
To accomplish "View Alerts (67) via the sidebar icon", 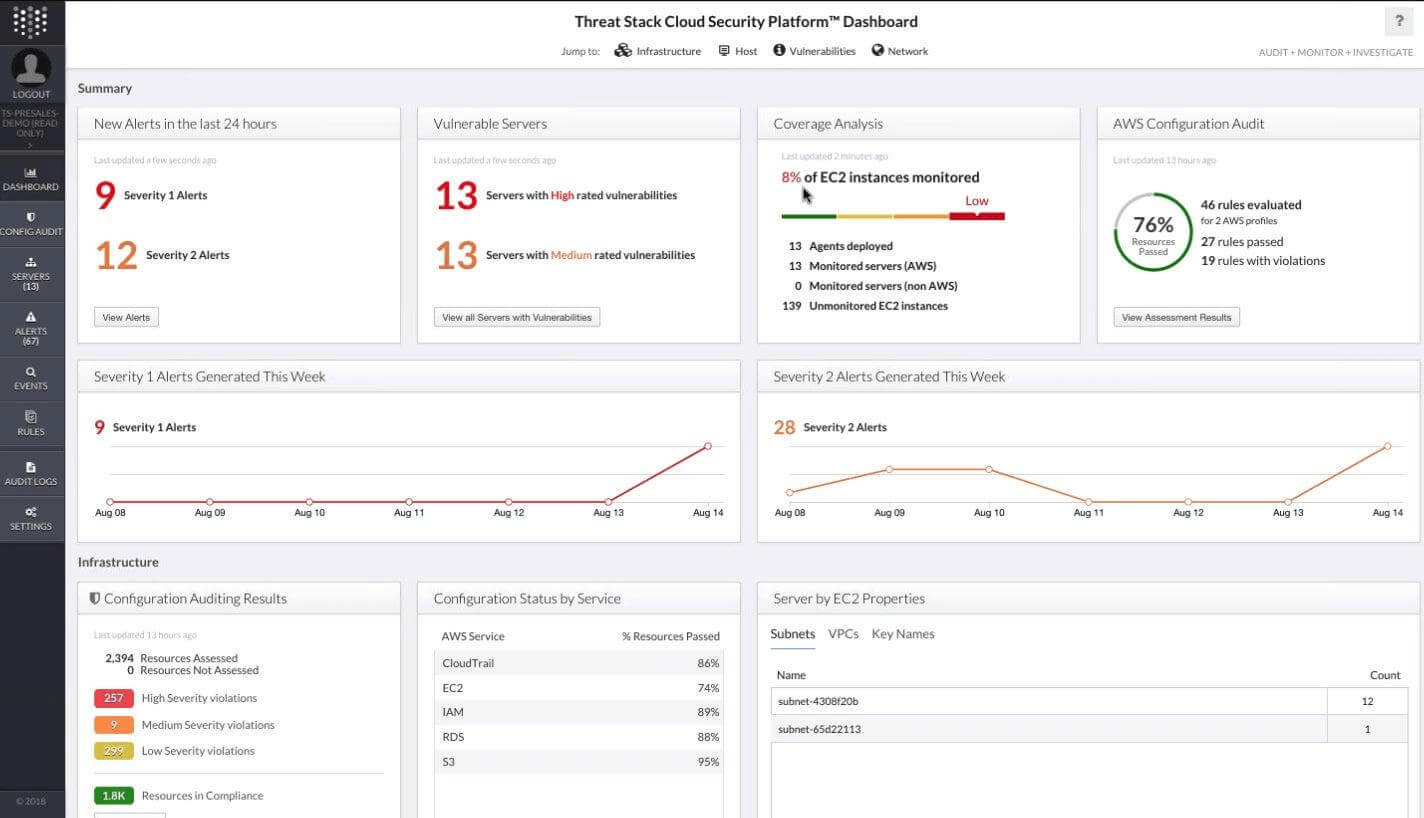I will 31,328.
